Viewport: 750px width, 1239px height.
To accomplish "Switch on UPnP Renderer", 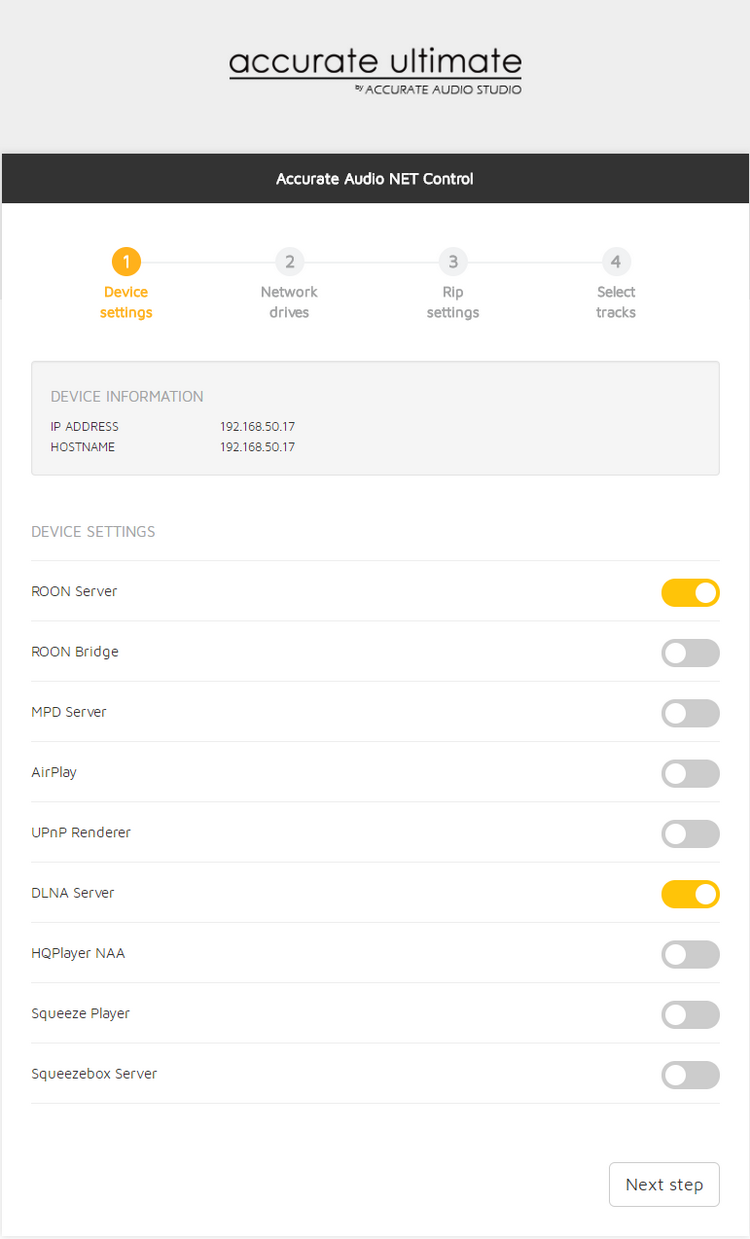I will (x=690, y=834).
